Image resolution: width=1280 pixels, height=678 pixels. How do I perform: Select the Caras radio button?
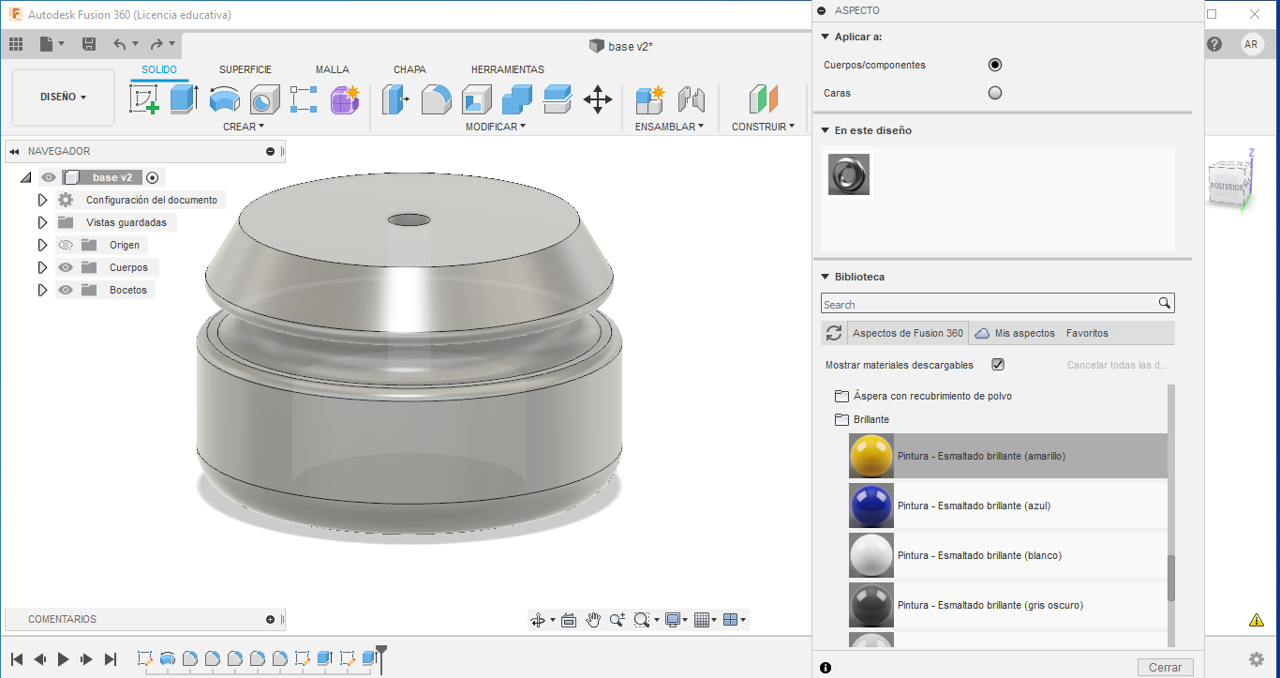995,93
